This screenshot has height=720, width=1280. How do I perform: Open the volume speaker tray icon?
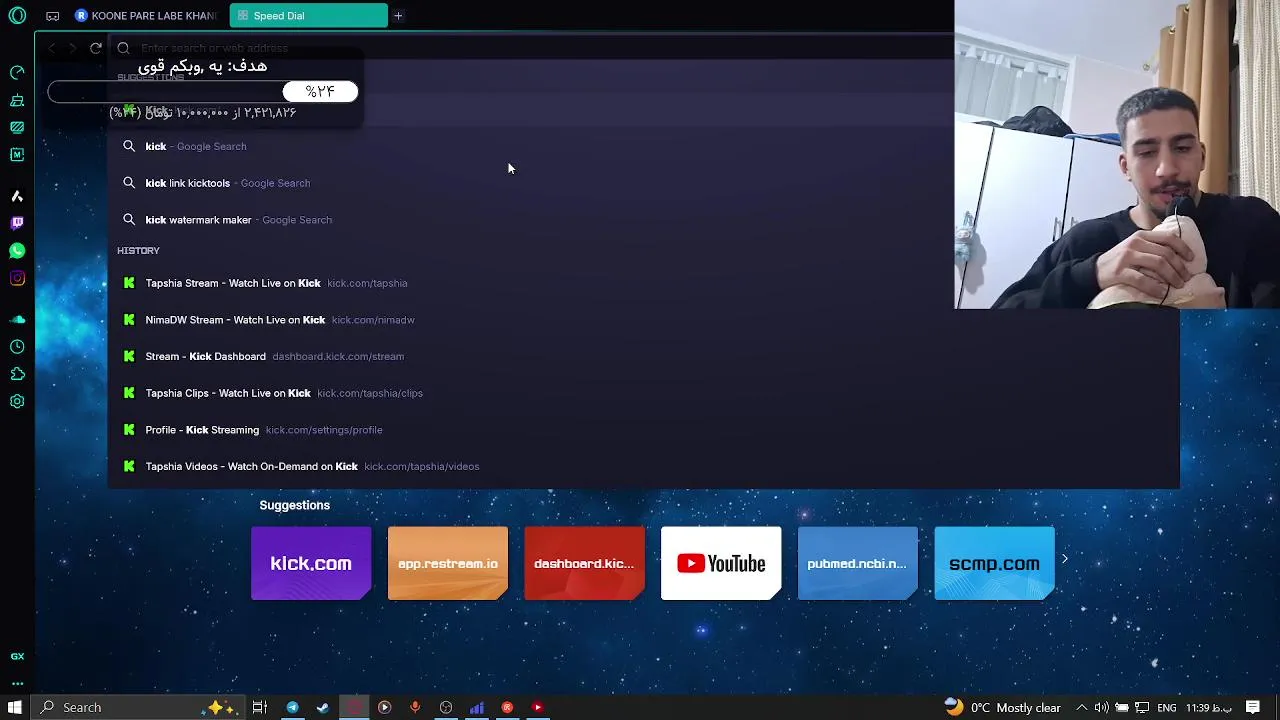[x=1101, y=707]
